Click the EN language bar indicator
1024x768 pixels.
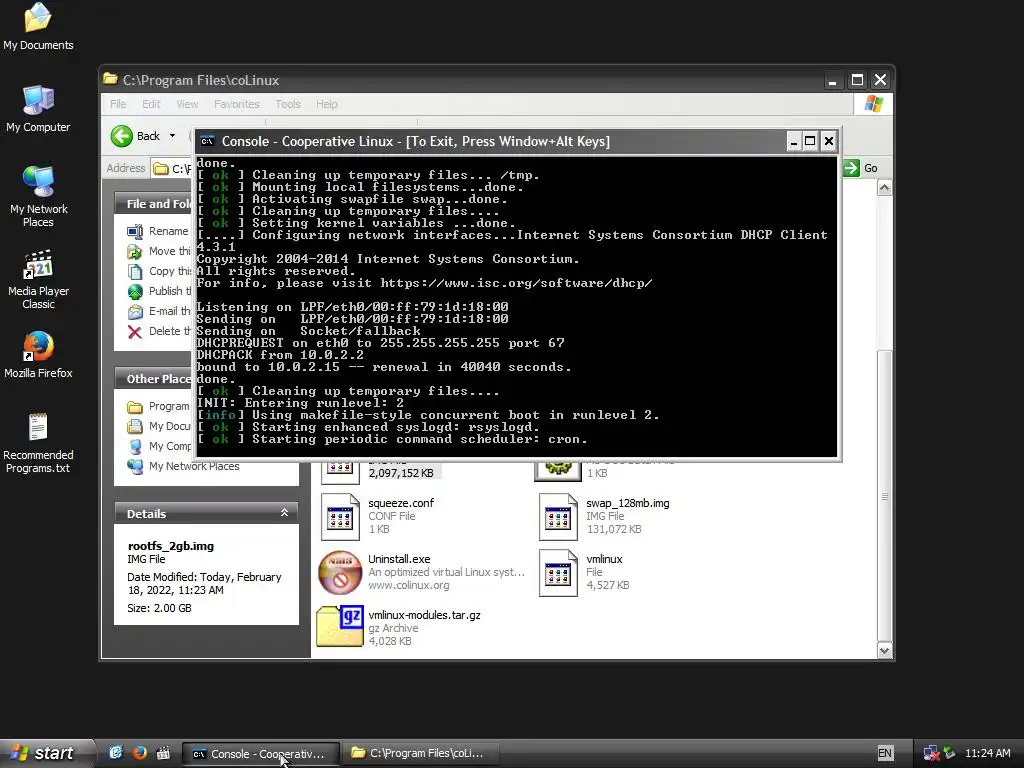(x=885, y=753)
